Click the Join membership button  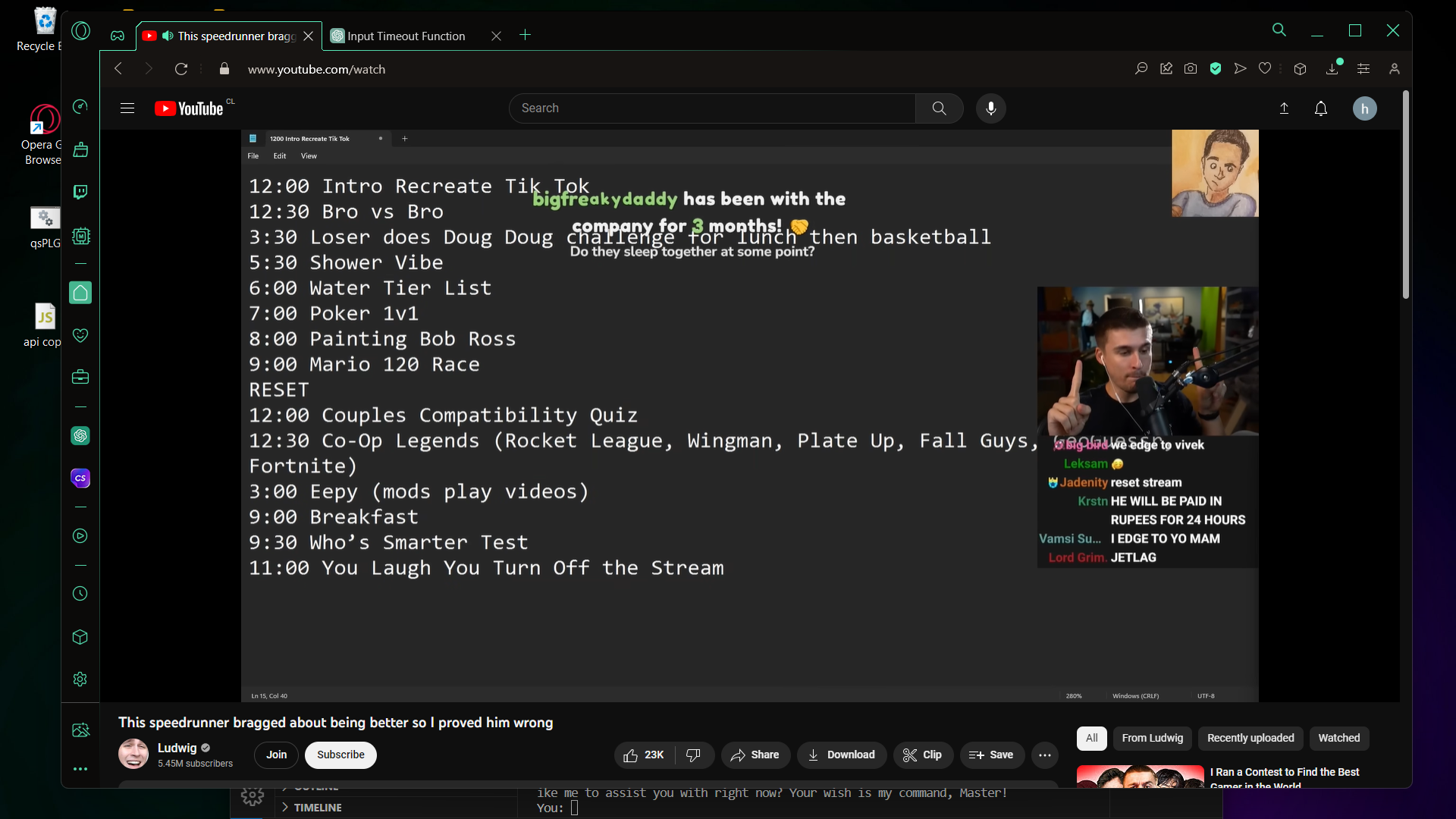click(x=276, y=755)
